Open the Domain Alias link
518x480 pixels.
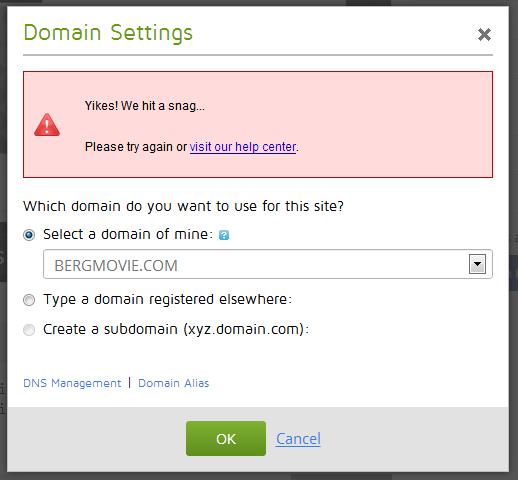pyautogui.click(x=173, y=383)
